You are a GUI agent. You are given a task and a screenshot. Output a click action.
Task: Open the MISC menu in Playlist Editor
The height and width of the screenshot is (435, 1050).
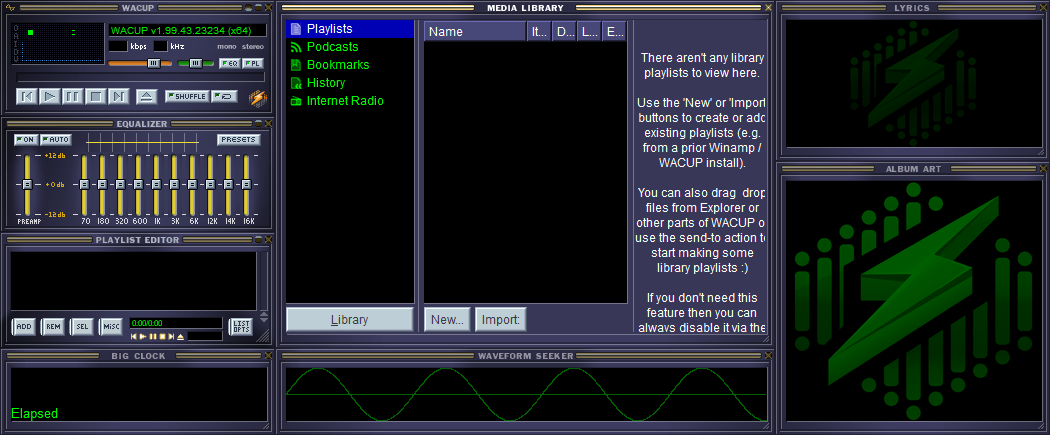[x=110, y=327]
